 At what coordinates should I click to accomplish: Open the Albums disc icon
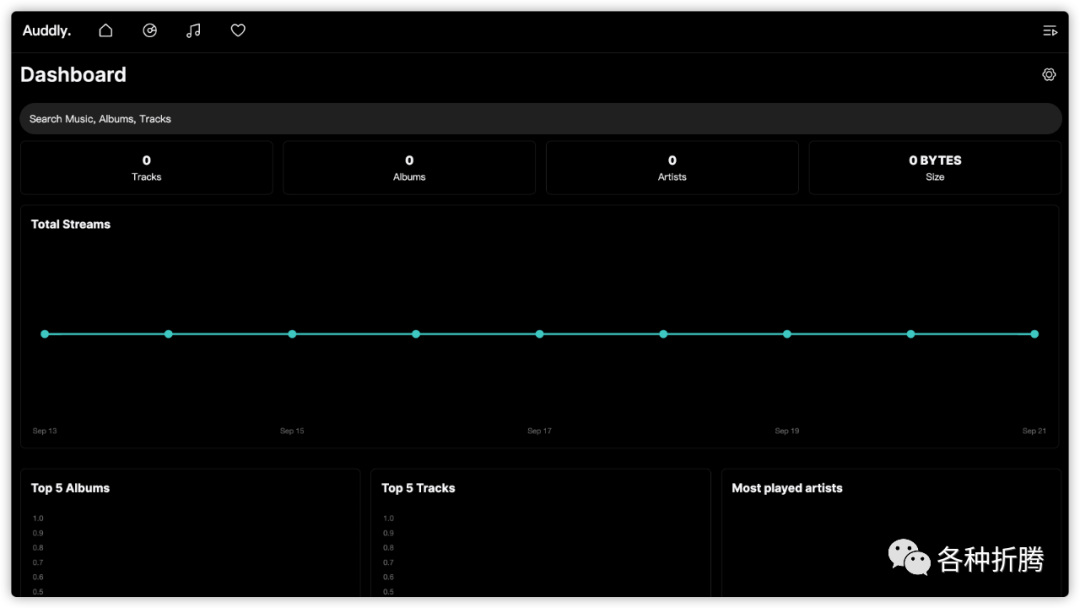(x=149, y=30)
